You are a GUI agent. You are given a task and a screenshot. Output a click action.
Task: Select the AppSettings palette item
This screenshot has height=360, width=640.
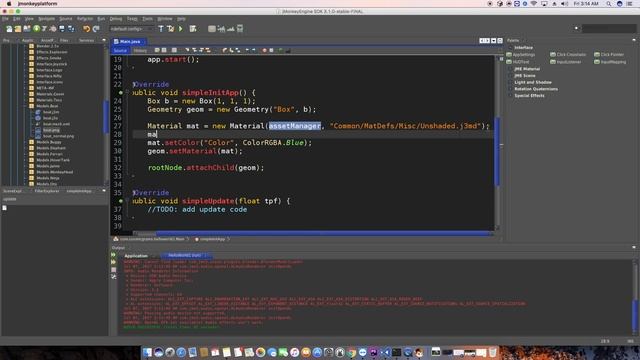coord(521,54)
